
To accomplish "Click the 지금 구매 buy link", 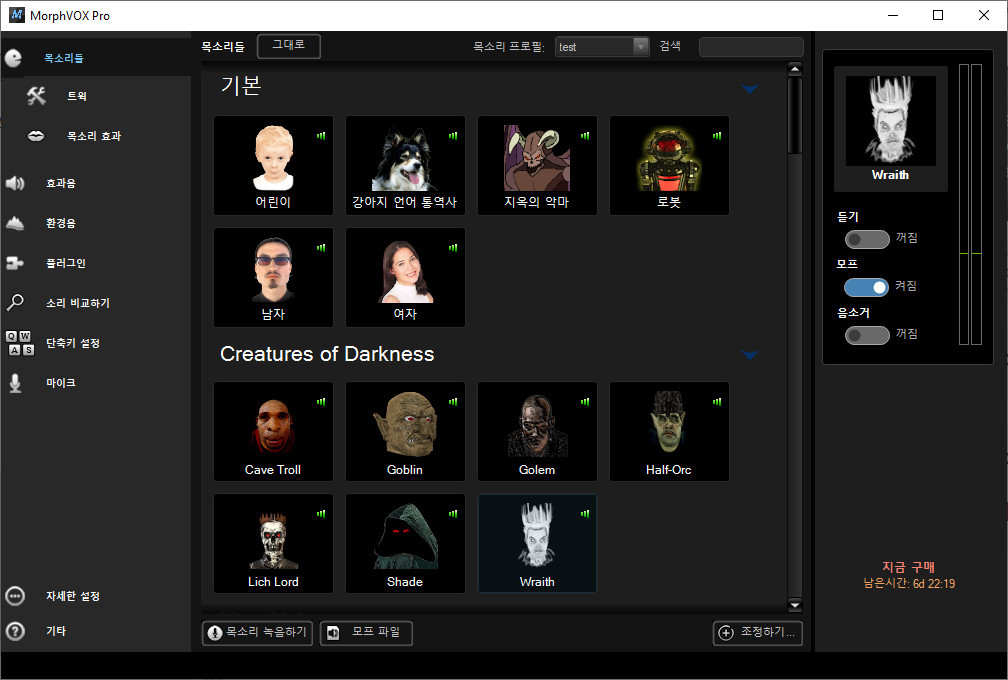I will coord(908,567).
